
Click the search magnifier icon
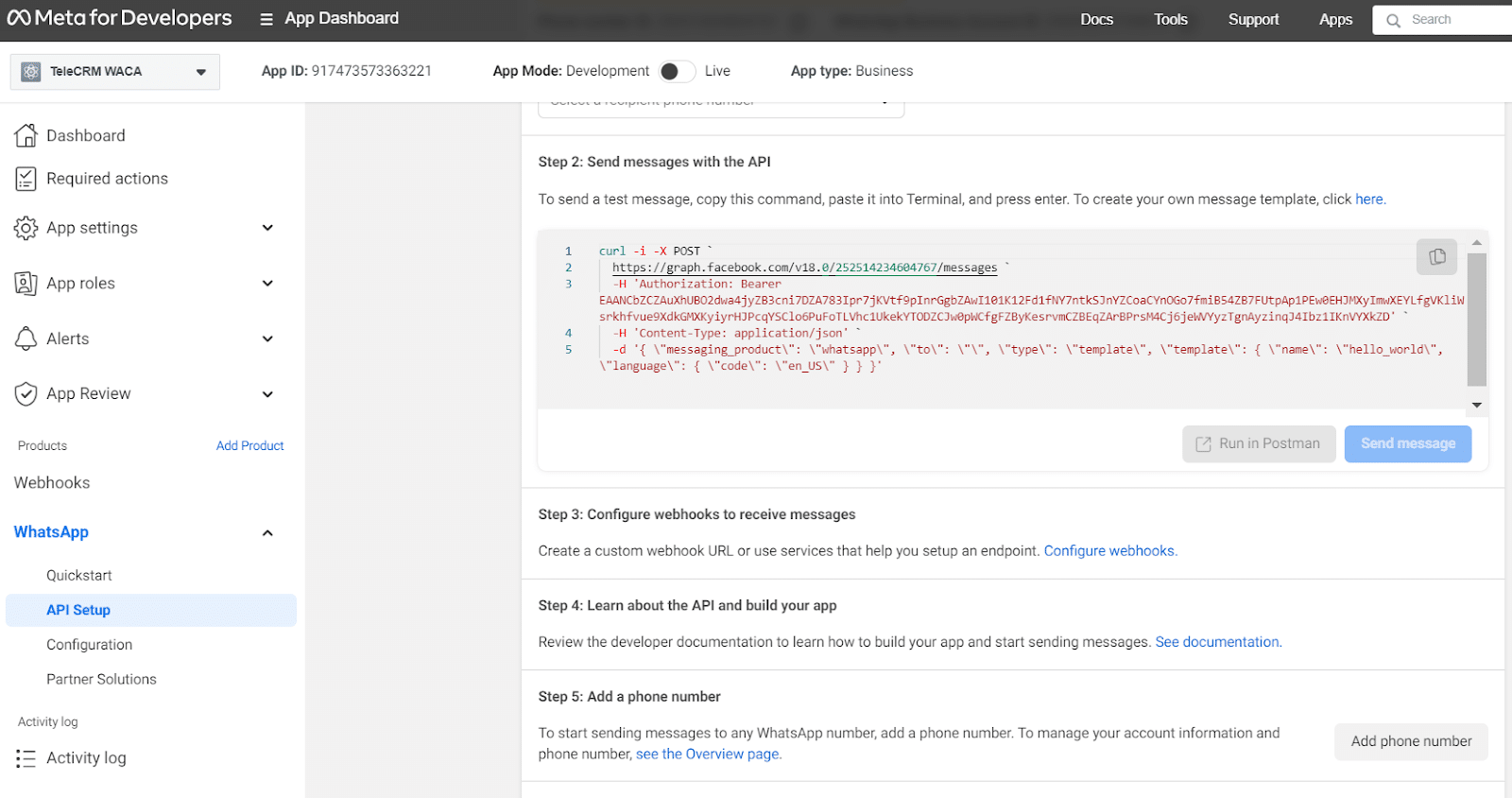tap(1393, 20)
